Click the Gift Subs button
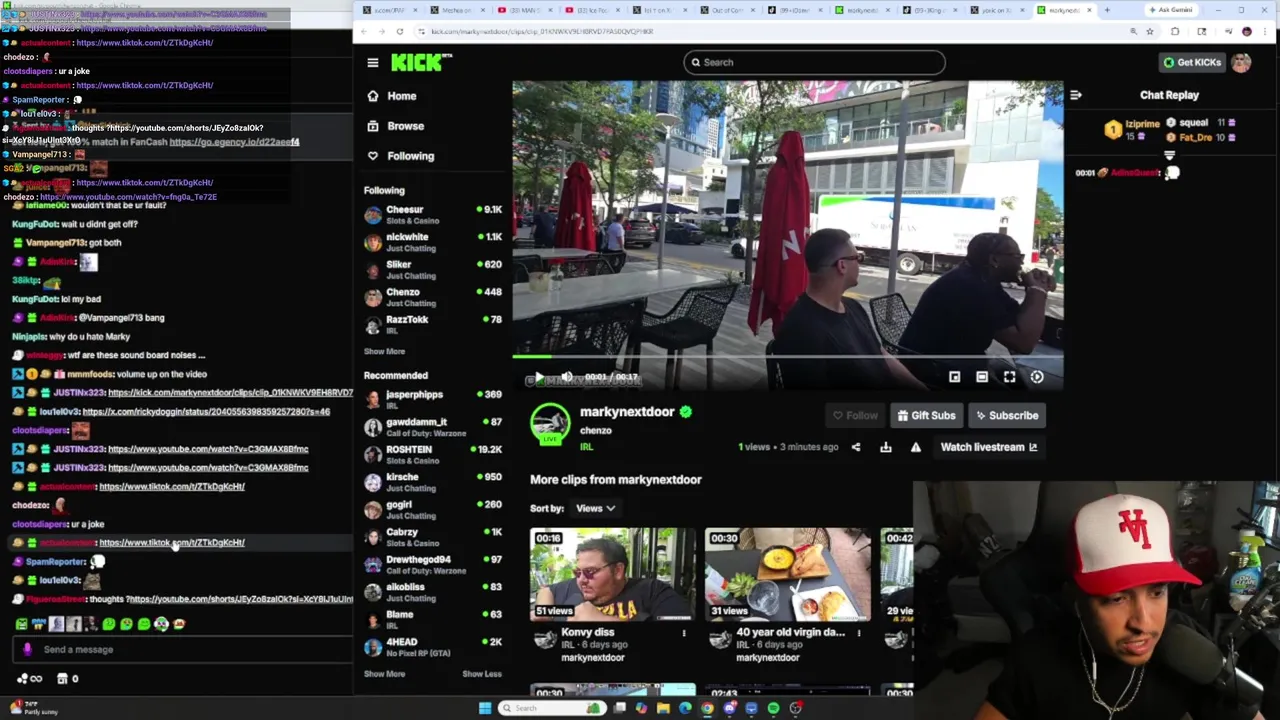Screen dimensions: 1280x720 (926, 415)
